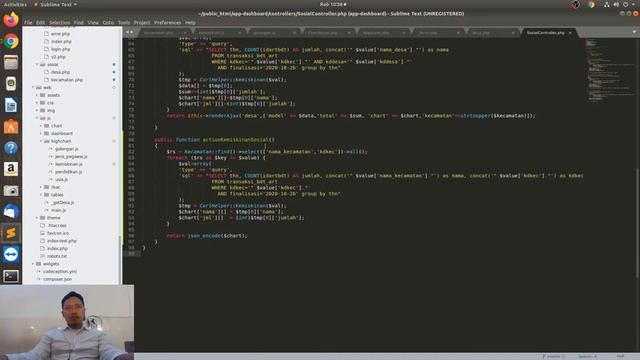Open Rhythmbox from the dock
The height and width of the screenshot is (360, 640).
pos(11,84)
